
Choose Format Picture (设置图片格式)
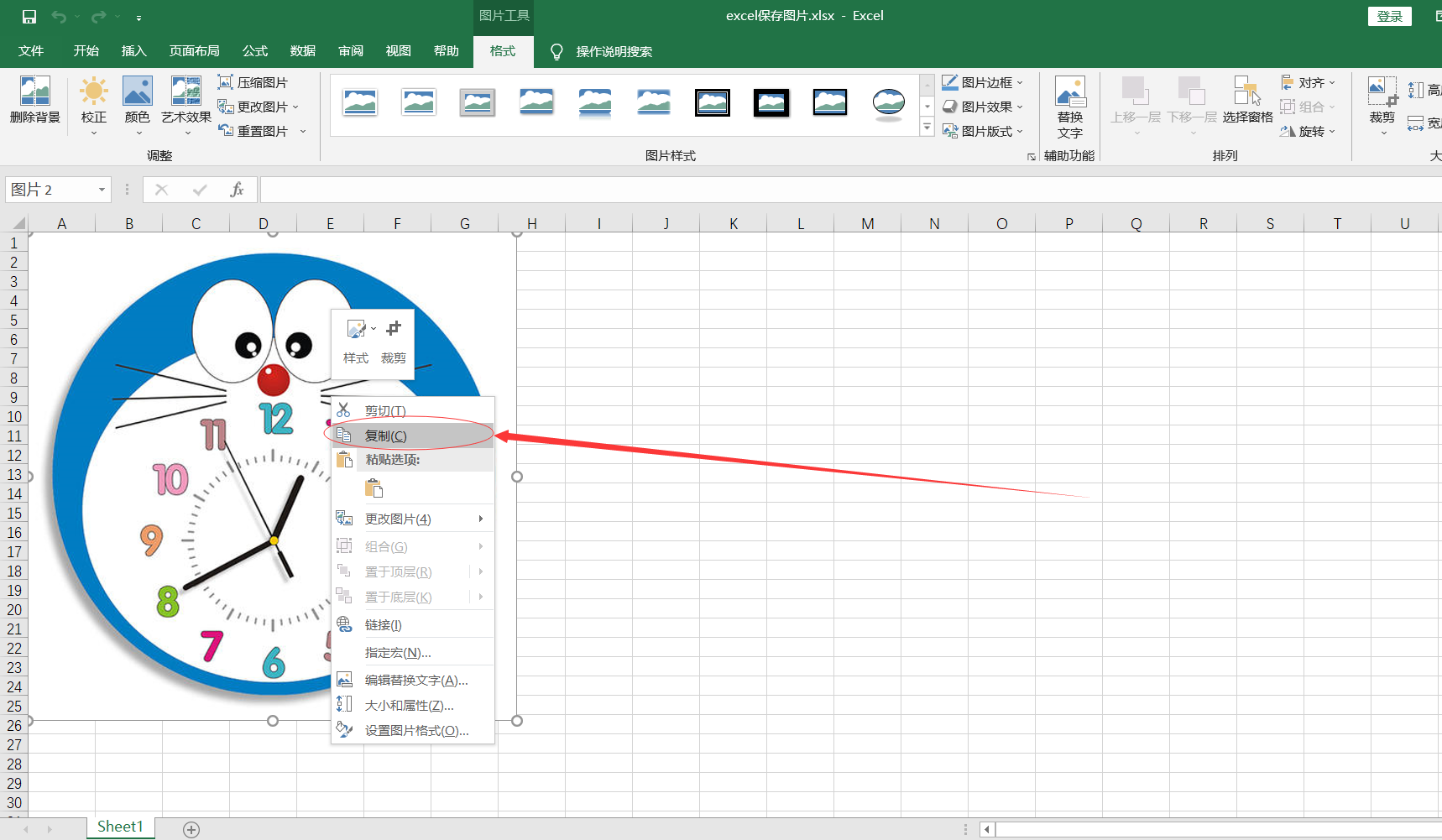click(x=413, y=730)
